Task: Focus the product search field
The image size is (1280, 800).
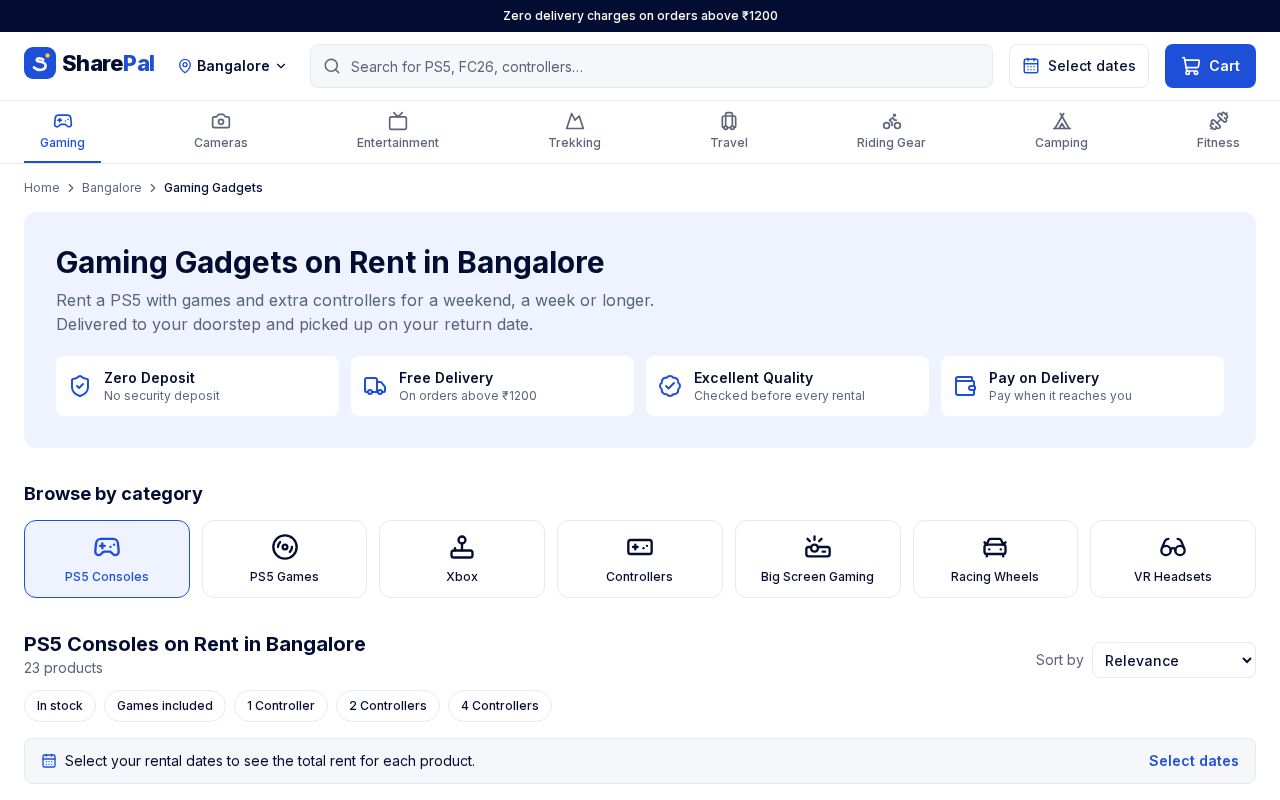Action: click(x=651, y=66)
